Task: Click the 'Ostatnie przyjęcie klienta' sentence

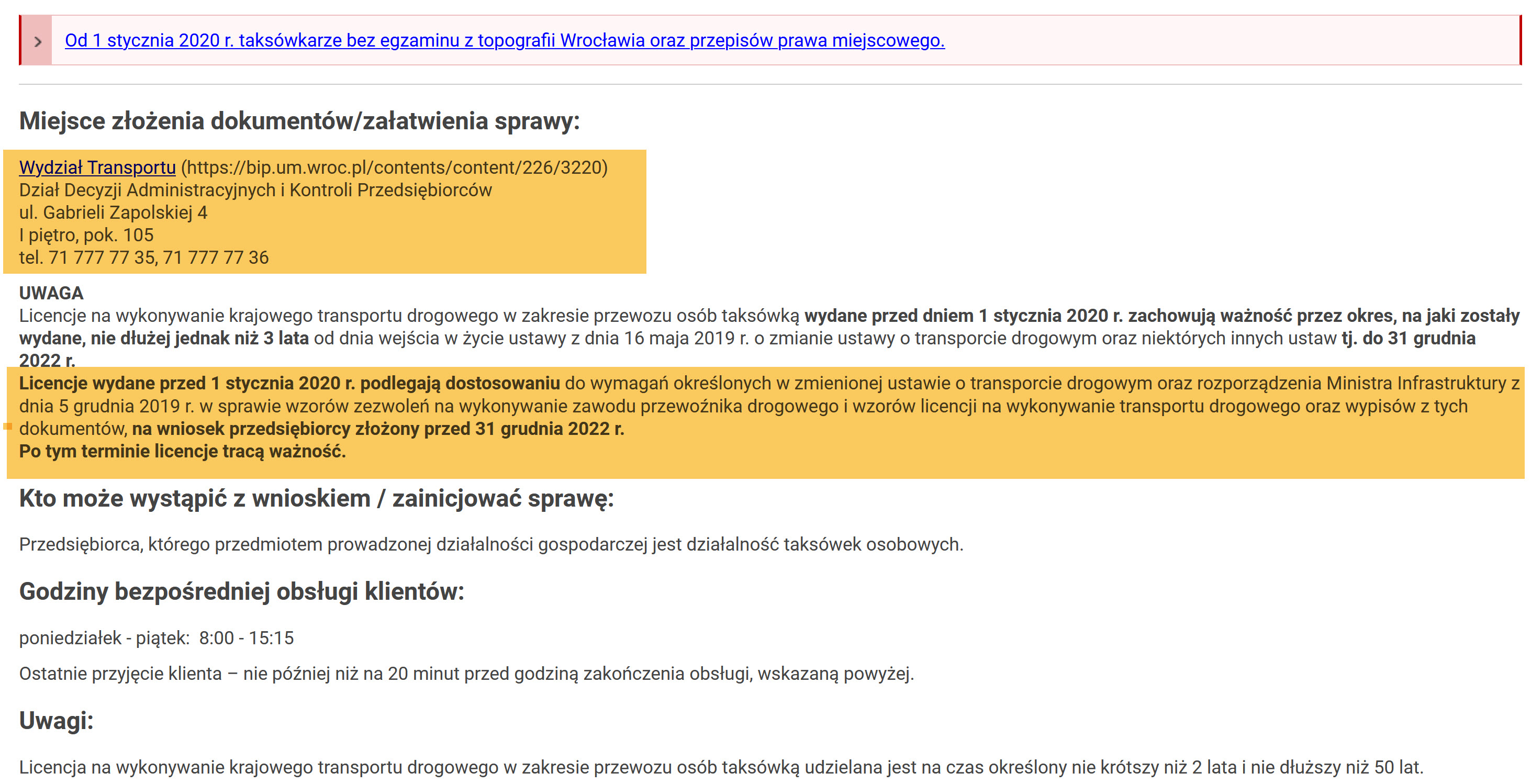Action: [x=466, y=674]
